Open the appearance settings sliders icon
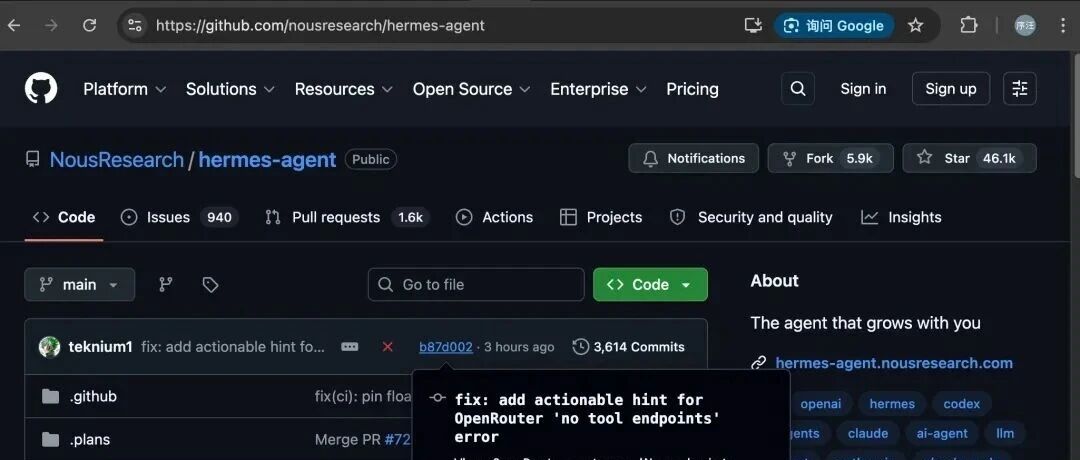Screen dimensions: 1080x460 (1019, 89)
